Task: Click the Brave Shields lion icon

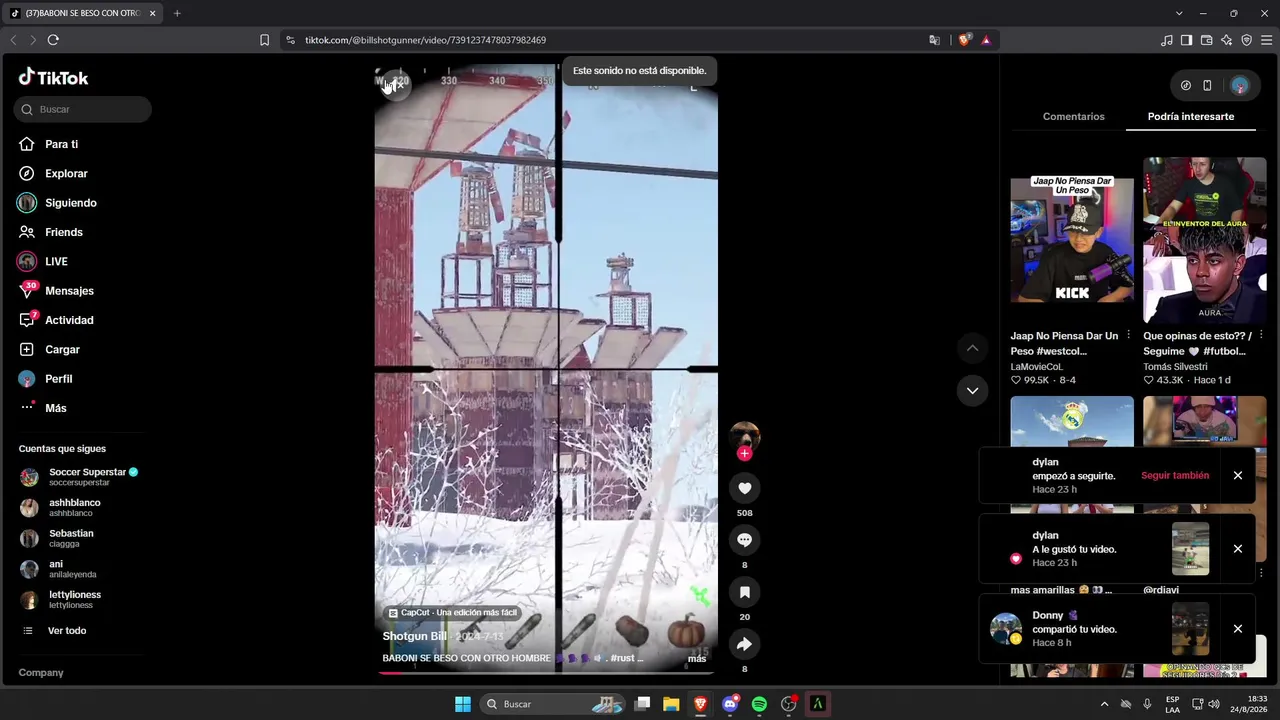Action: 964,40
